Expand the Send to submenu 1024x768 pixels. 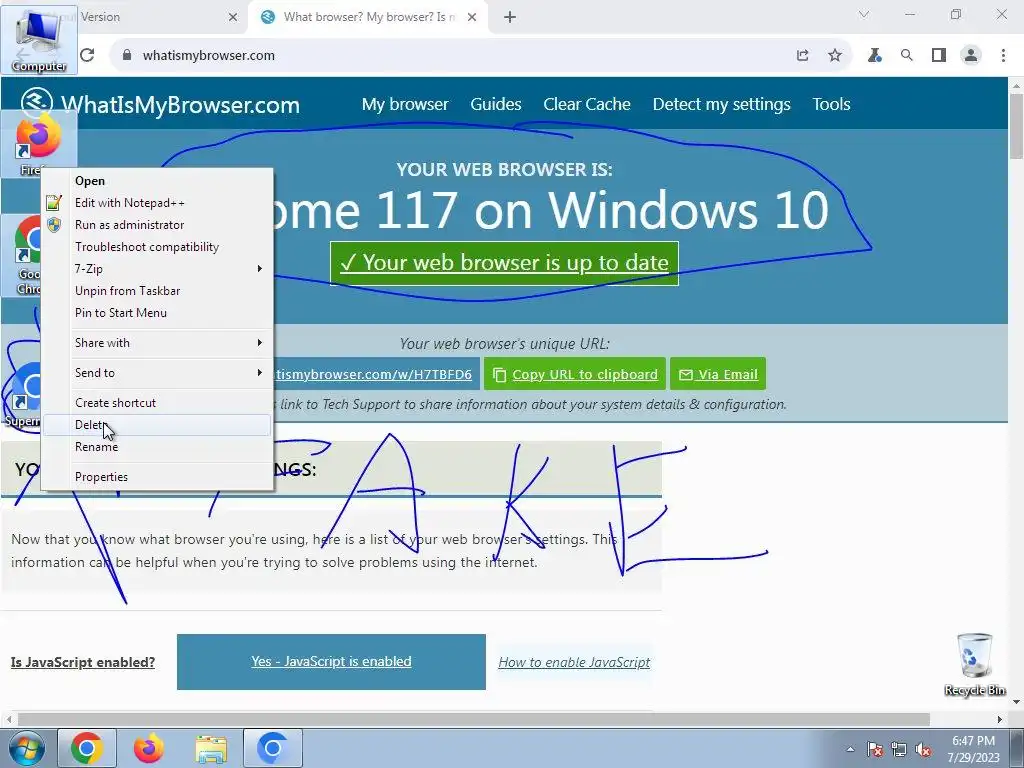(x=157, y=373)
